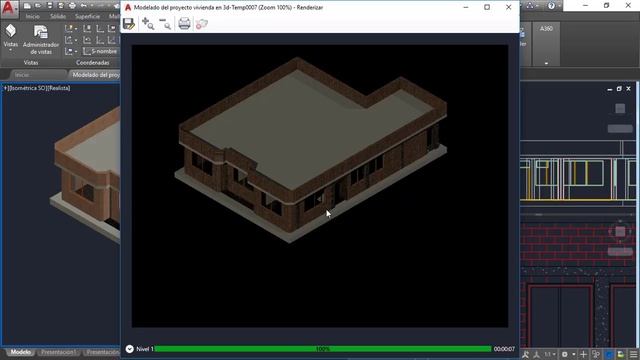The width and height of the screenshot is (640, 360).
Task: Click Open file icon in AutoCAD quick access
Action: (38, 6)
